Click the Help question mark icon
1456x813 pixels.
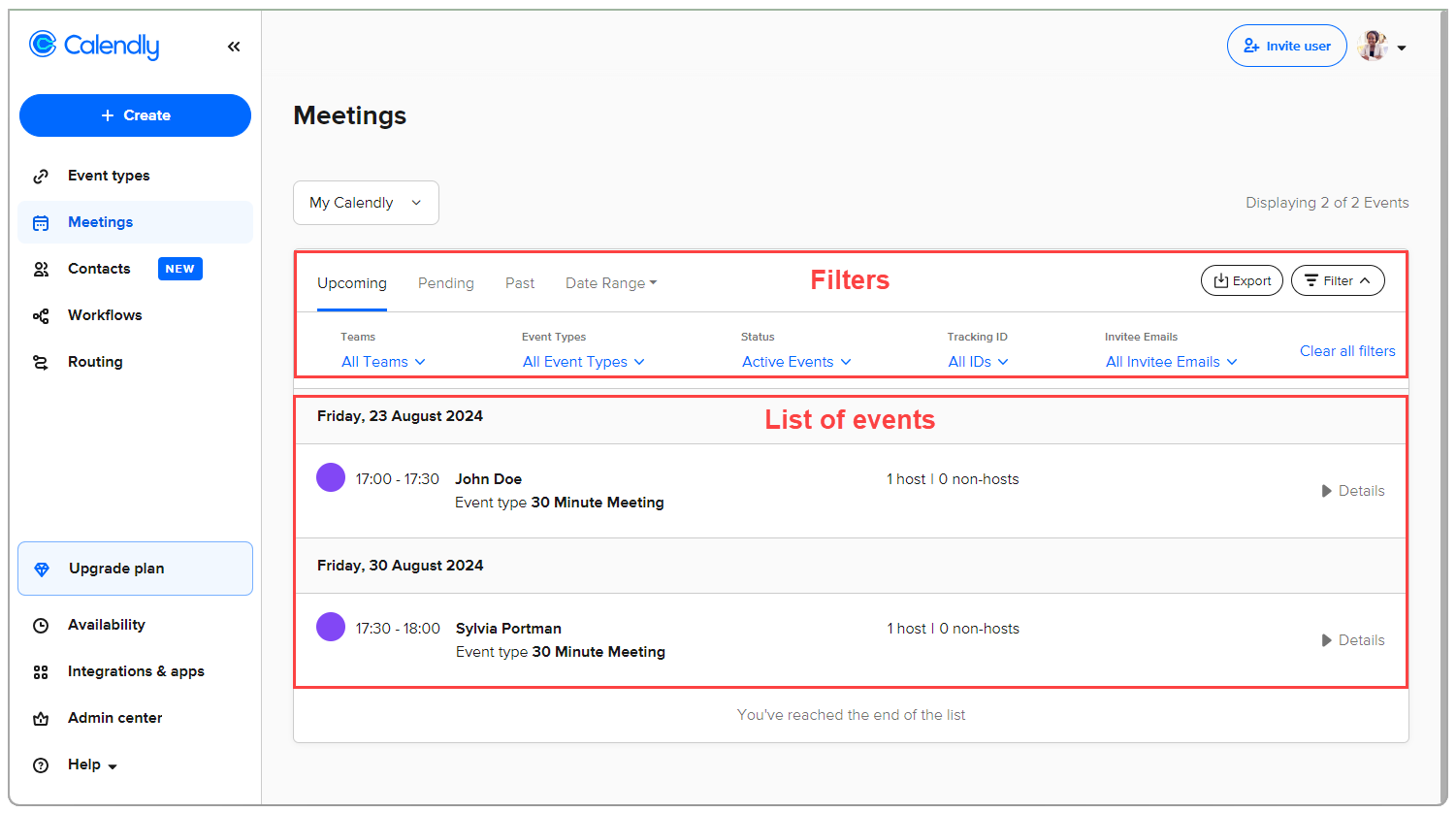tap(41, 764)
